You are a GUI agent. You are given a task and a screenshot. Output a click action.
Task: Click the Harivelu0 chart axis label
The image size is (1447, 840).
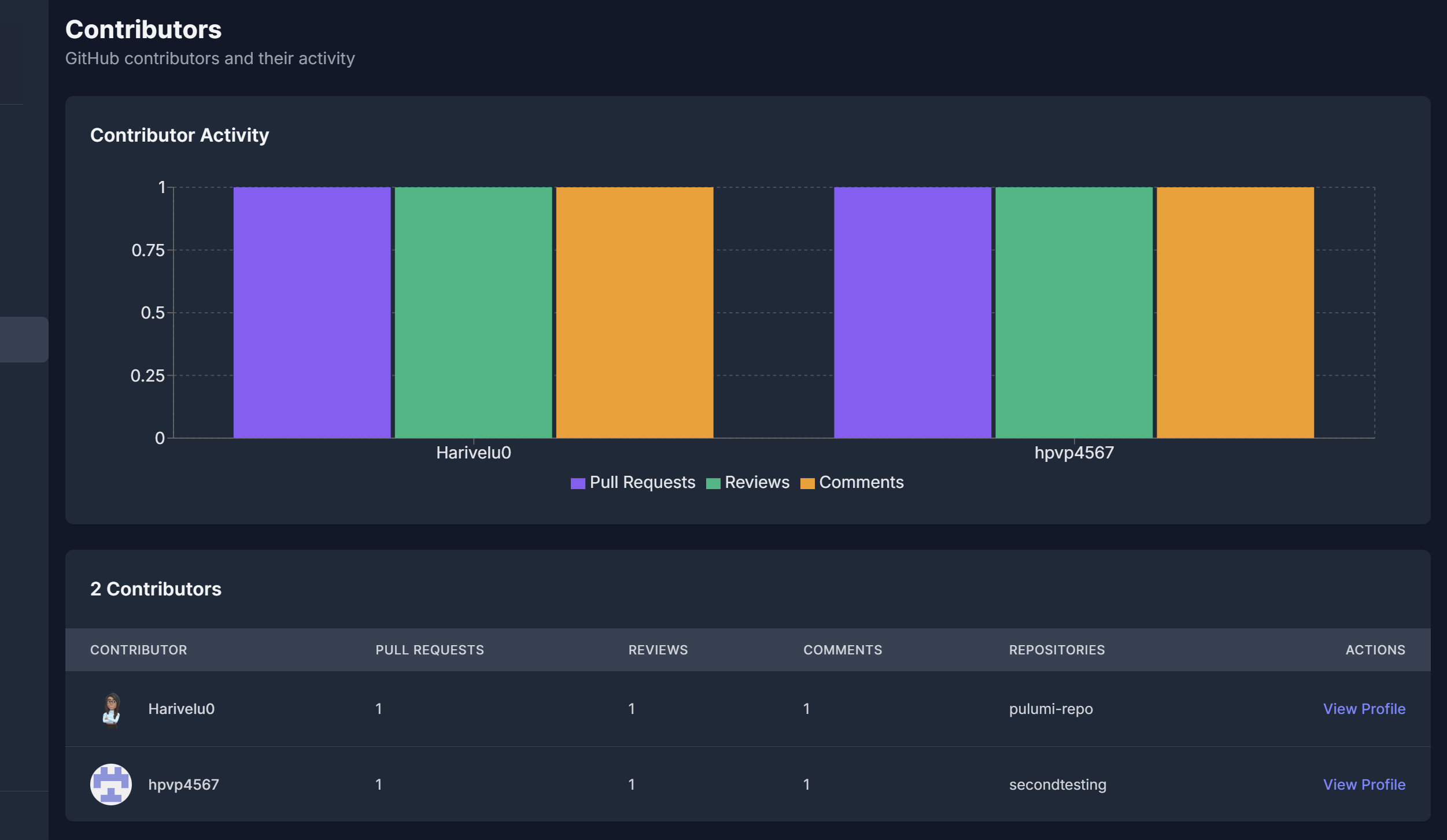click(474, 453)
